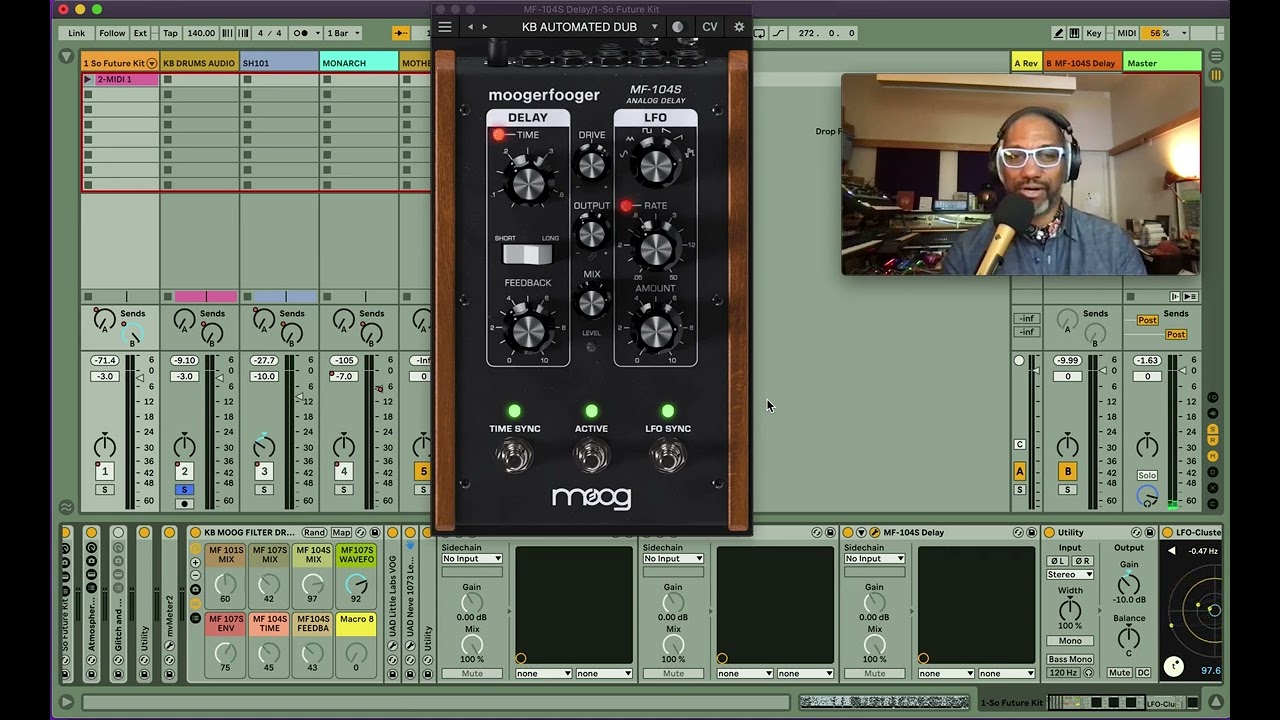Flip the TIME SYNC toggle switch
The height and width of the screenshot is (720, 1280).
[x=514, y=456]
